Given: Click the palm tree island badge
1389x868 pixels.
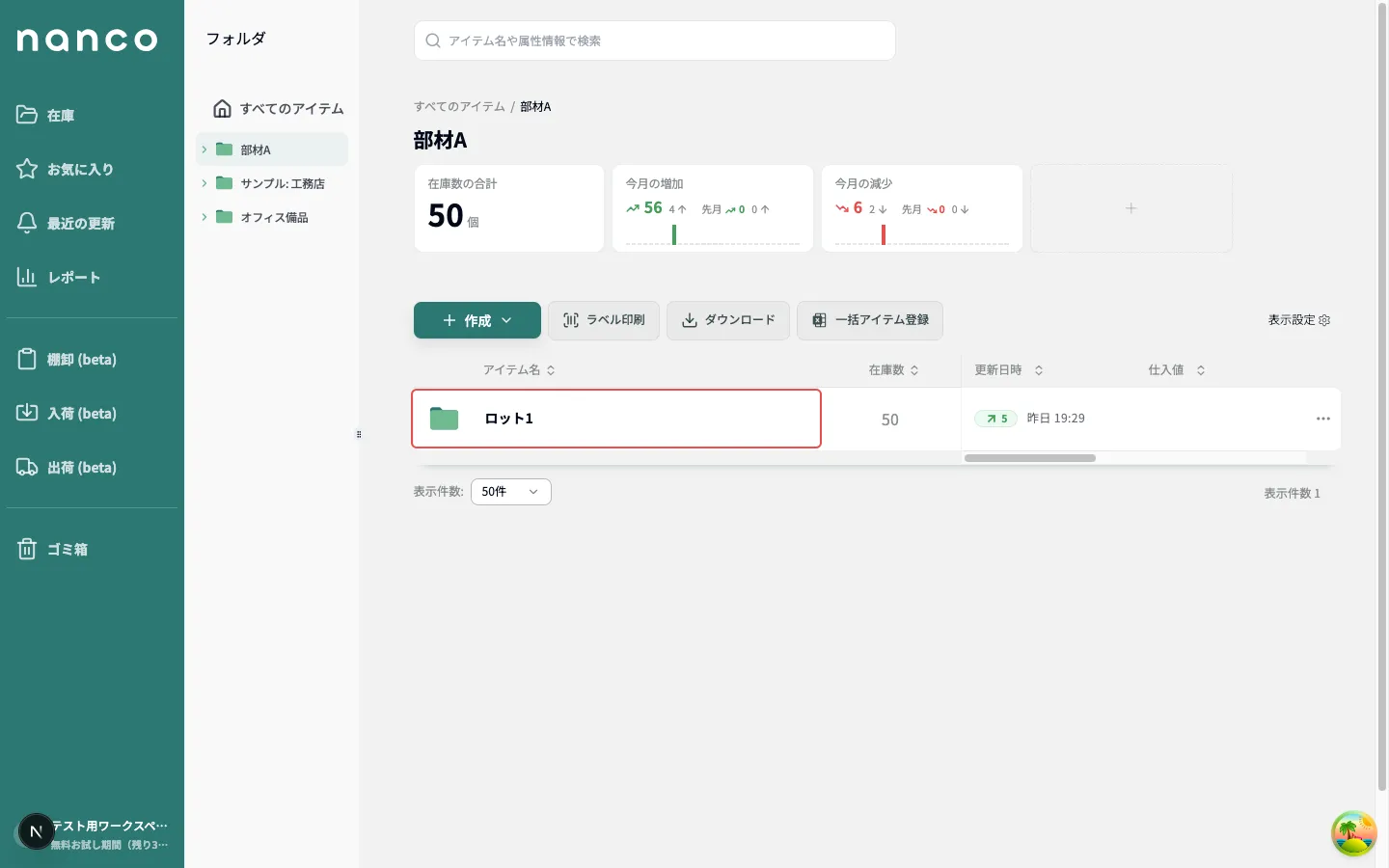Looking at the screenshot, I should (x=1354, y=833).
